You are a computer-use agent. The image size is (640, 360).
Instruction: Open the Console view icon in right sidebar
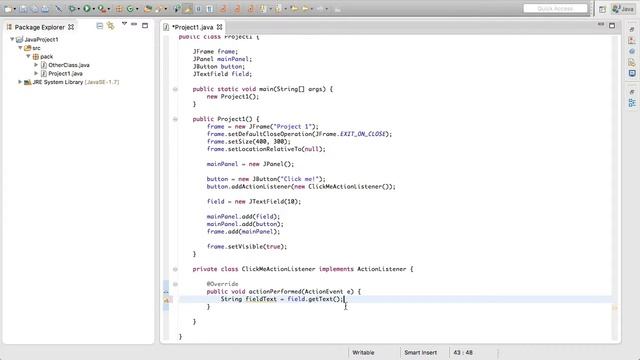tap(632, 73)
